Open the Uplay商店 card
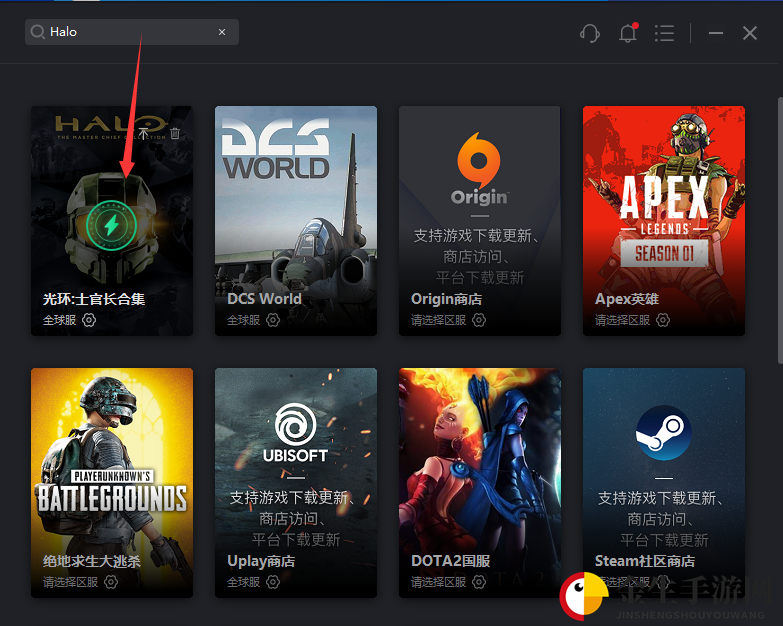This screenshot has width=783, height=626. [x=296, y=483]
